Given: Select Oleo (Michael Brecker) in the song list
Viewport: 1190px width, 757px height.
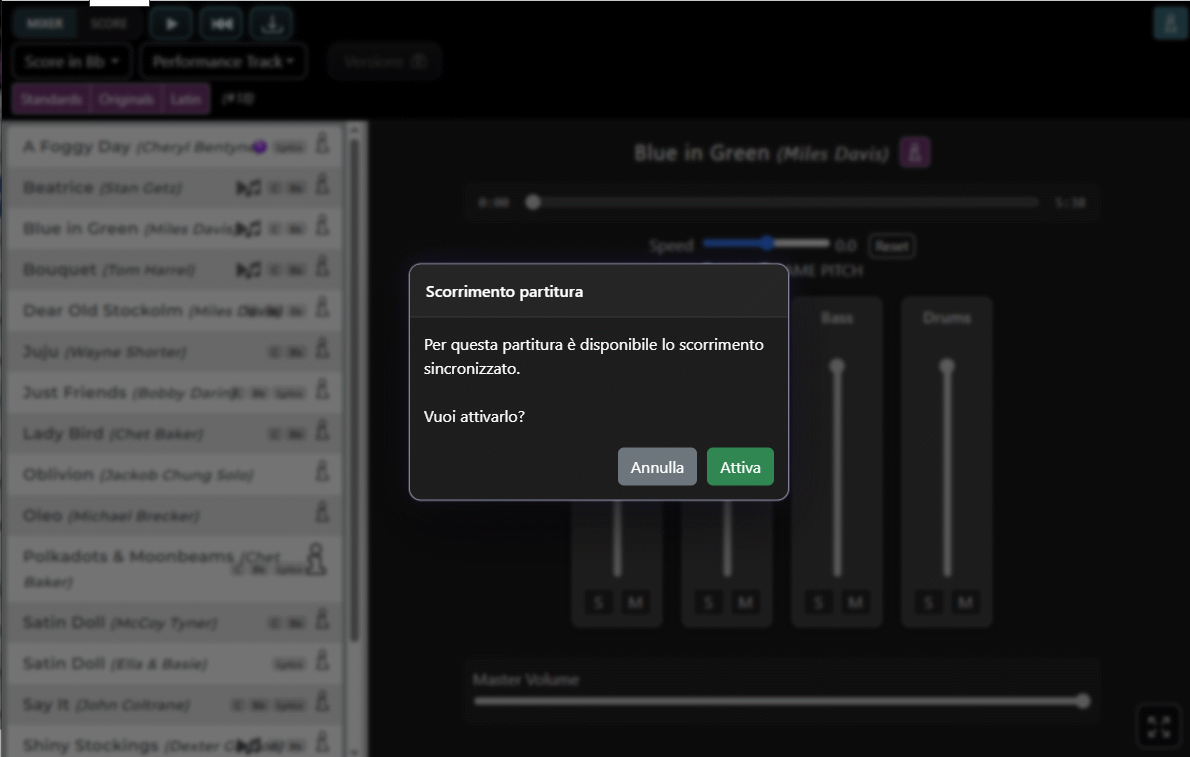Looking at the screenshot, I should [173, 515].
